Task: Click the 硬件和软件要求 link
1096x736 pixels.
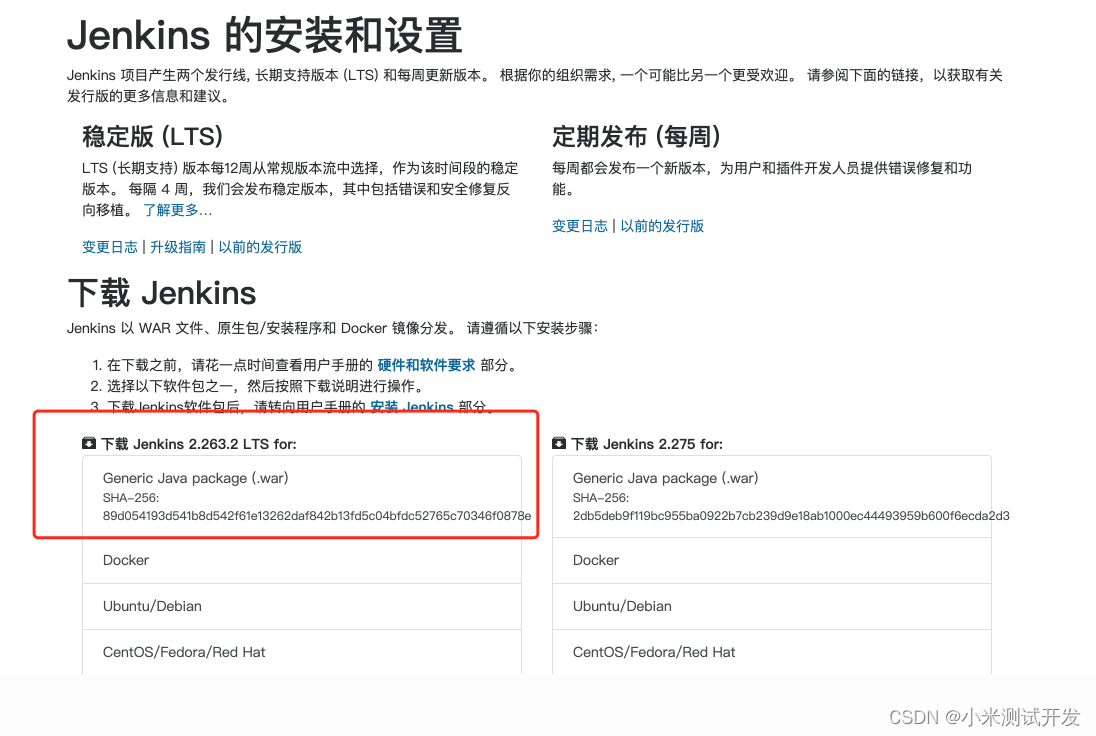Action: [x=427, y=364]
